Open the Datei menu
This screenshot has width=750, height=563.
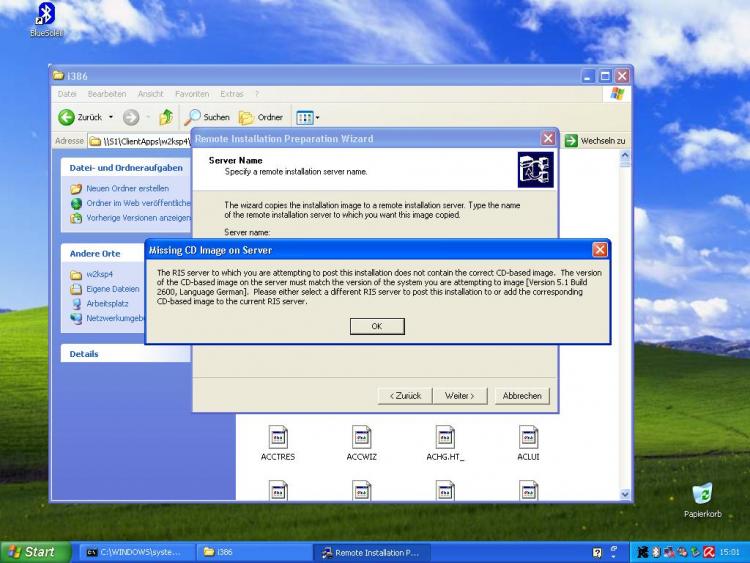click(x=67, y=94)
